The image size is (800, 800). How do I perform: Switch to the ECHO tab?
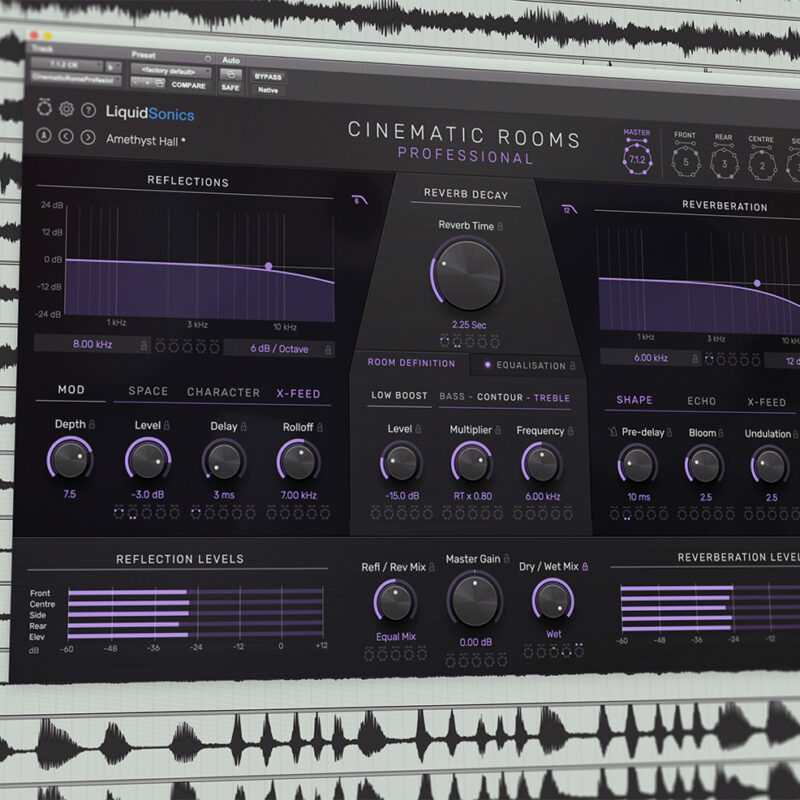pyautogui.click(x=702, y=401)
